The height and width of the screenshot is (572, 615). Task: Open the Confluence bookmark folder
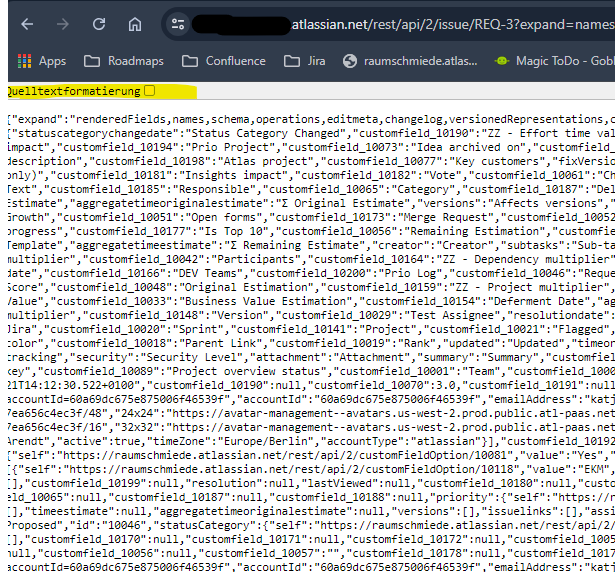click(224, 61)
